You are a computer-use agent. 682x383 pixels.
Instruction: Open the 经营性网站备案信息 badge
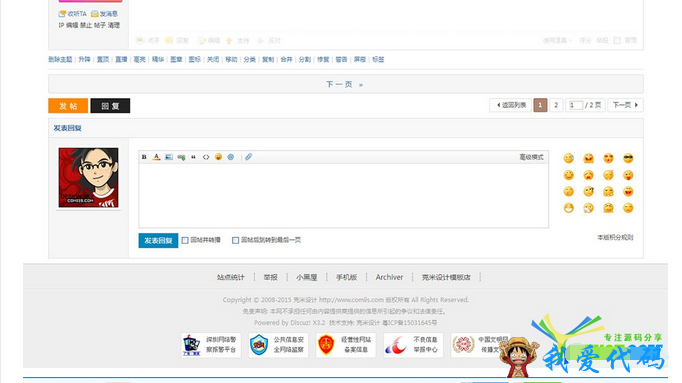346,345
